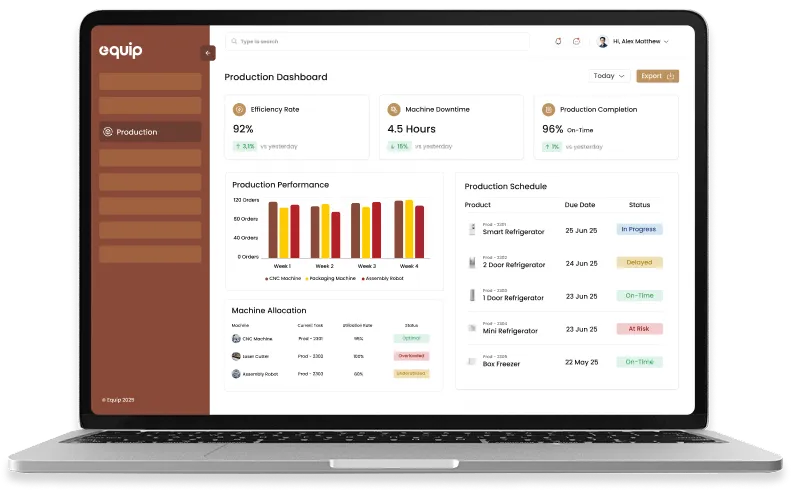794x503 pixels.
Task: Toggle Packaging Machine series in chart legend
Action: [332, 278]
